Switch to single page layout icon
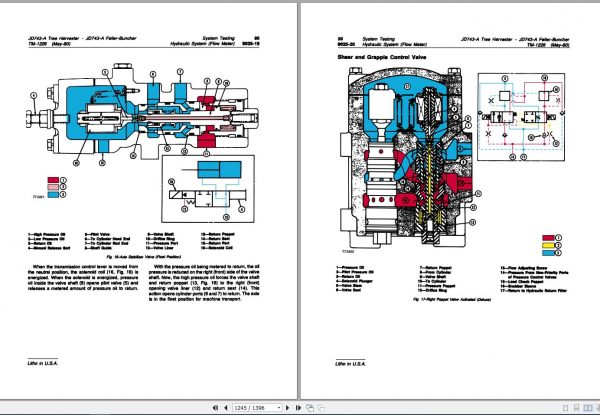The height and width of the screenshot is (415, 600). pyautogui.click(x=566, y=408)
